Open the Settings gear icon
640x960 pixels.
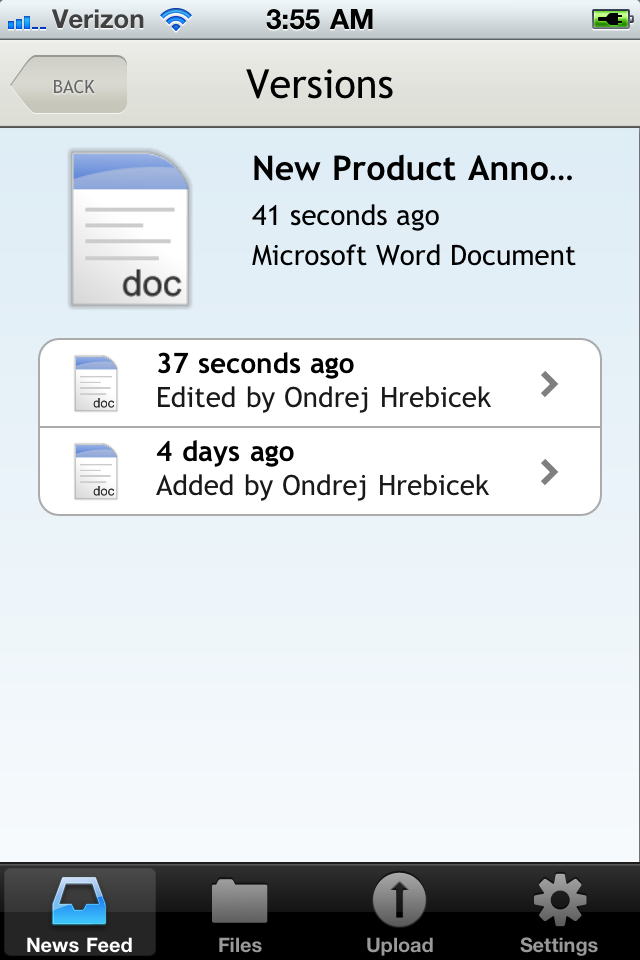[559, 903]
